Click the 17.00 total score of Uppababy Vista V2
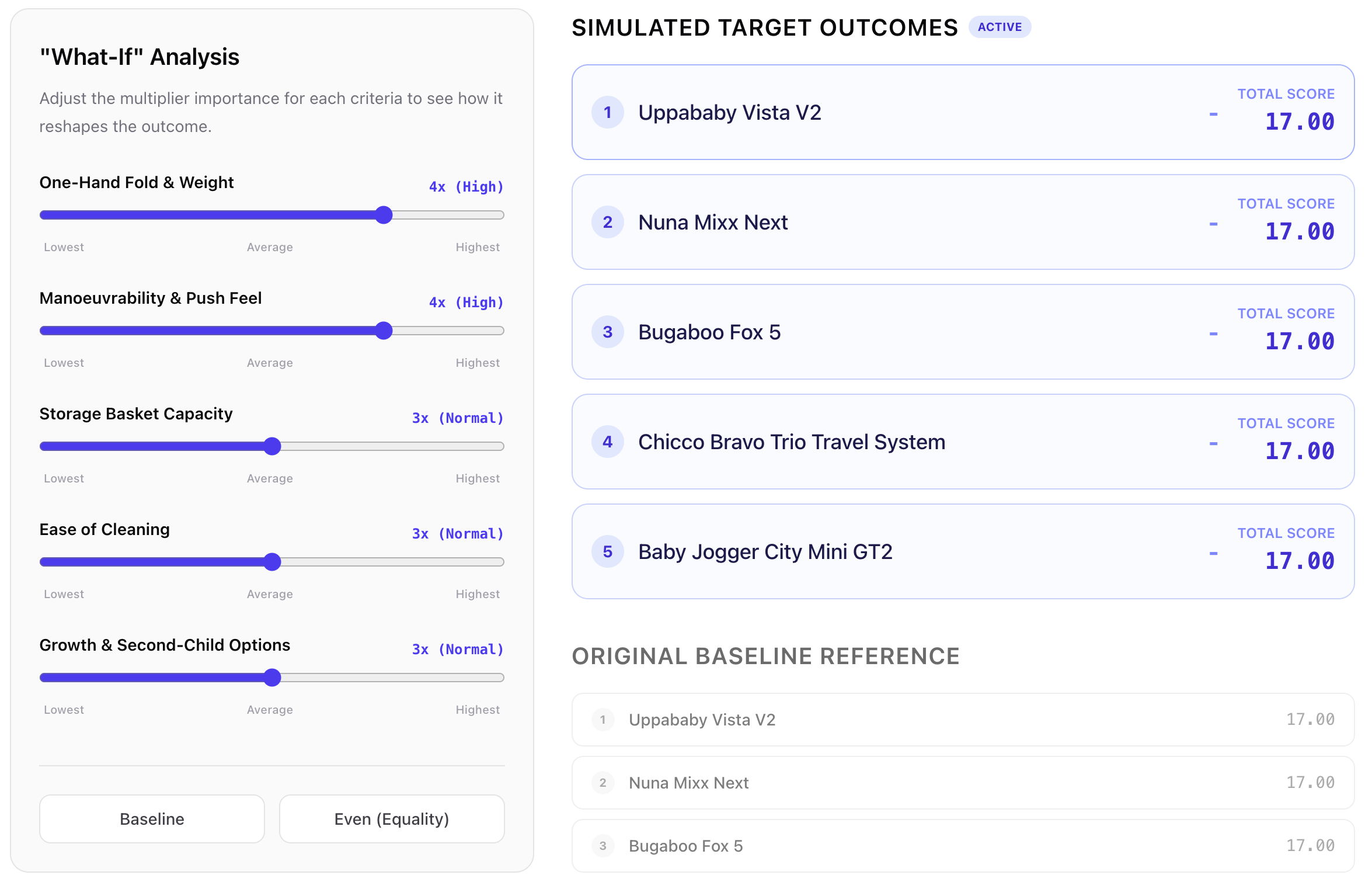1372x889 pixels. click(1300, 121)
